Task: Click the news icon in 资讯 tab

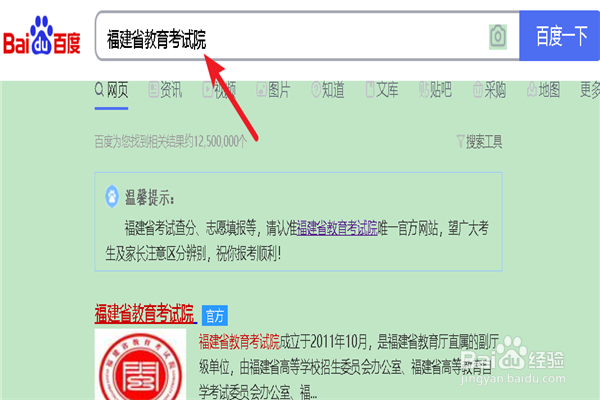Action: click(x=153, y=90)
